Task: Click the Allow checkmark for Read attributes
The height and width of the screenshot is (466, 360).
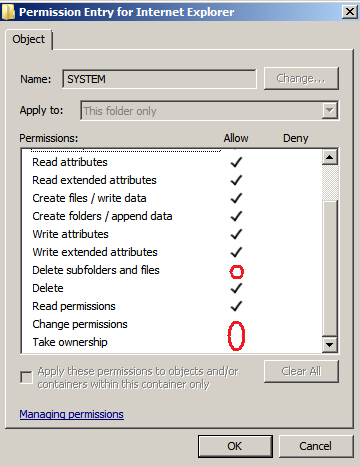Action: (x=236, y=162)
